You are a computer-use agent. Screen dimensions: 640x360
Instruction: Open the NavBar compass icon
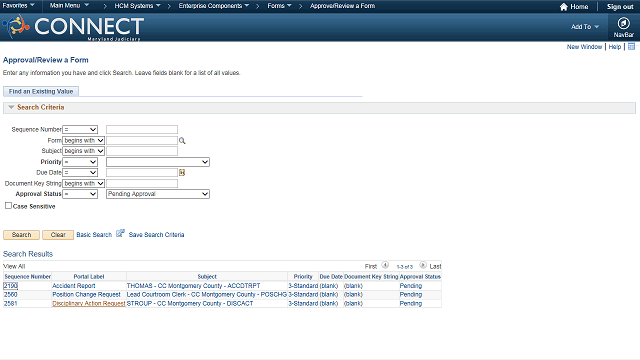[x=623, y=23]
